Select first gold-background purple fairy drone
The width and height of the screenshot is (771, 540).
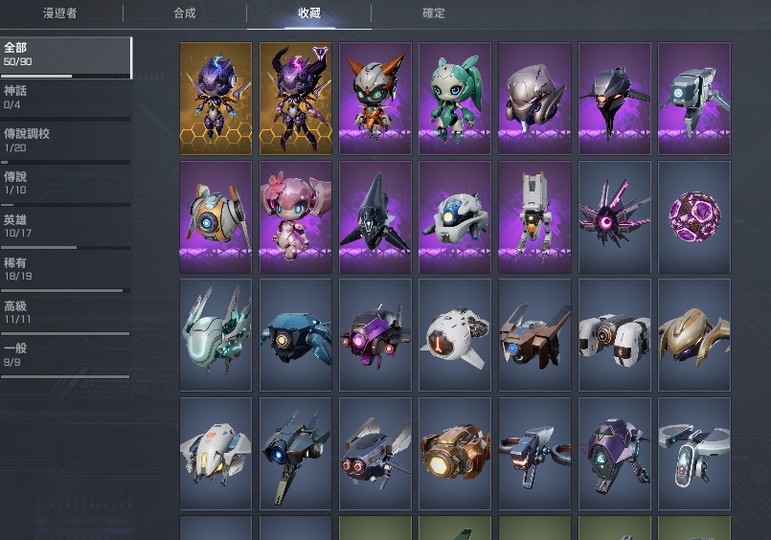[216, 98]
